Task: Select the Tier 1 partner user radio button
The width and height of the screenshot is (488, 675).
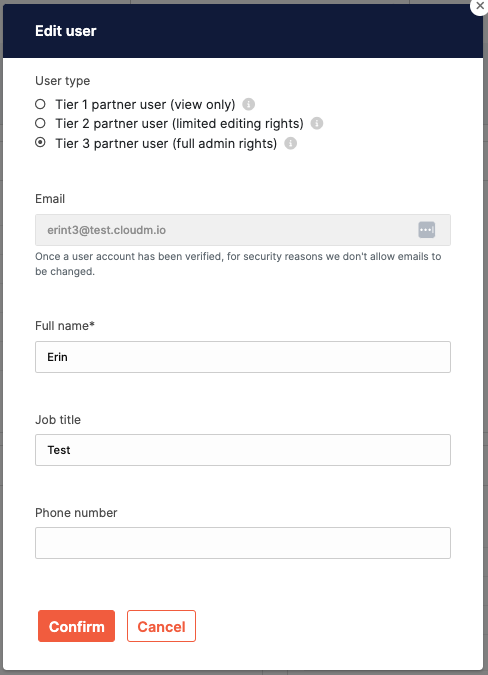Action: pyautogui.click(x=40, y=104)
